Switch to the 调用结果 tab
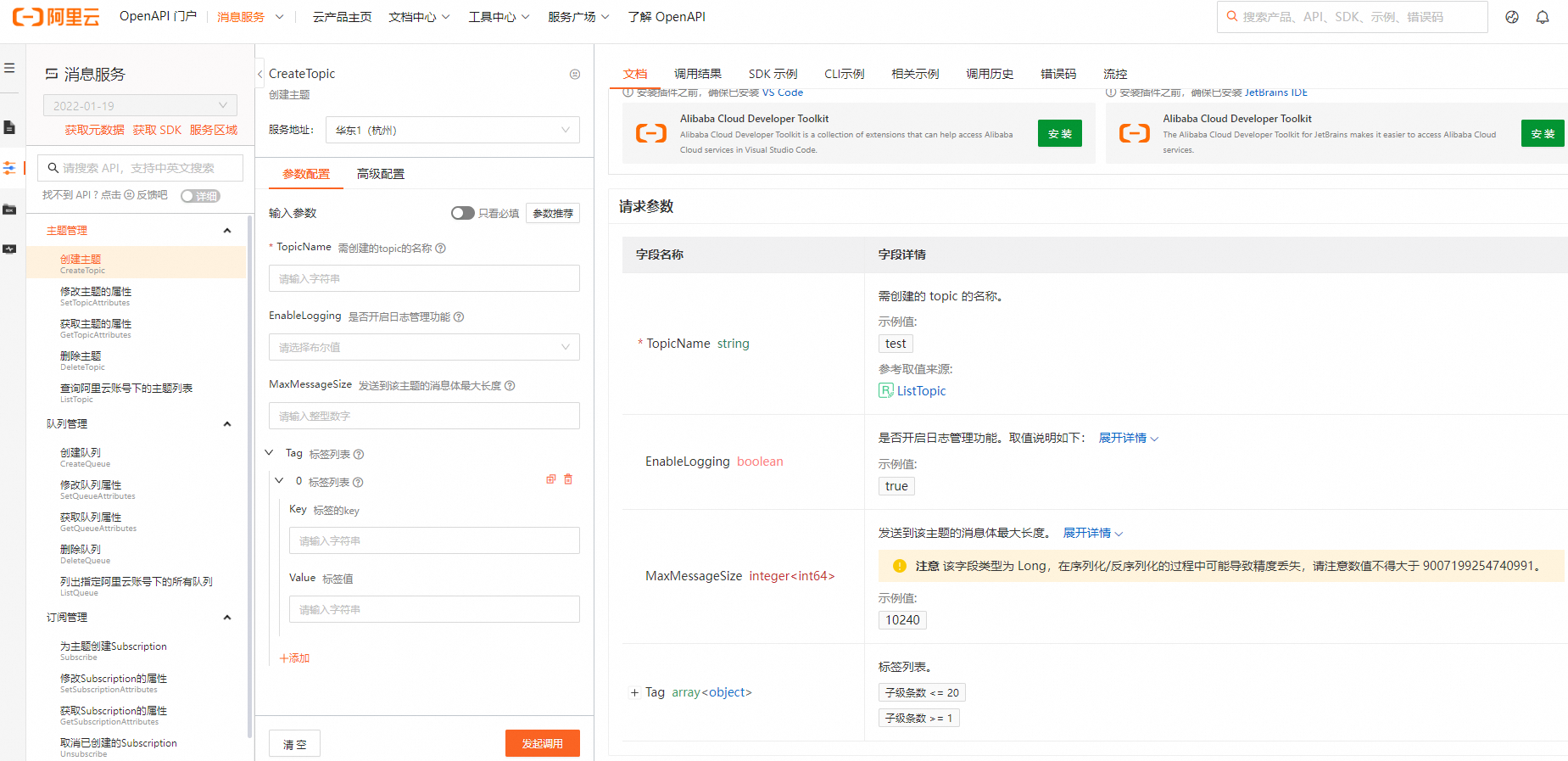This screenshot has width=1568, height=761. click(698, 74)
